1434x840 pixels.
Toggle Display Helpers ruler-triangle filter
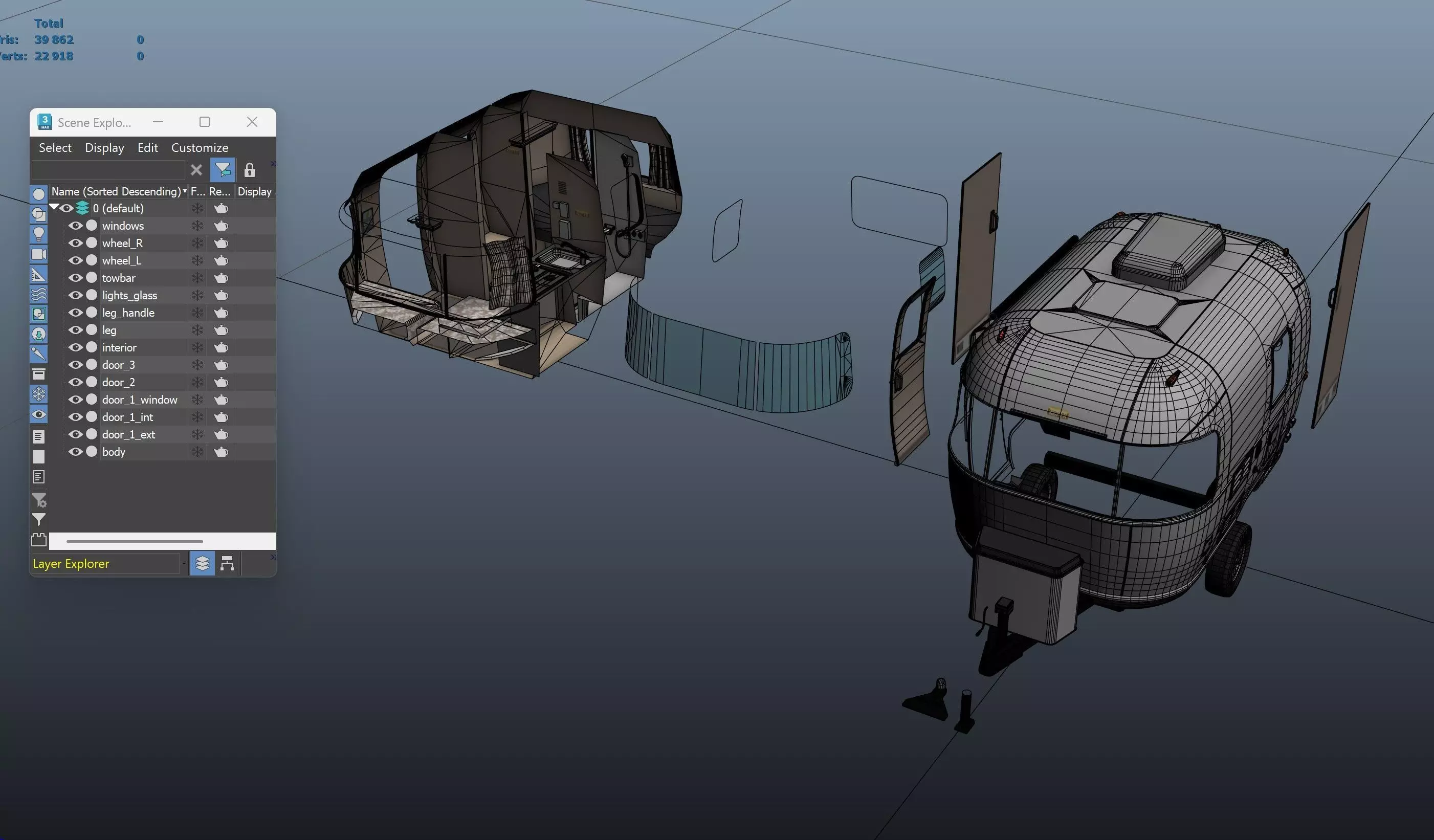click(x=39, y=275)
